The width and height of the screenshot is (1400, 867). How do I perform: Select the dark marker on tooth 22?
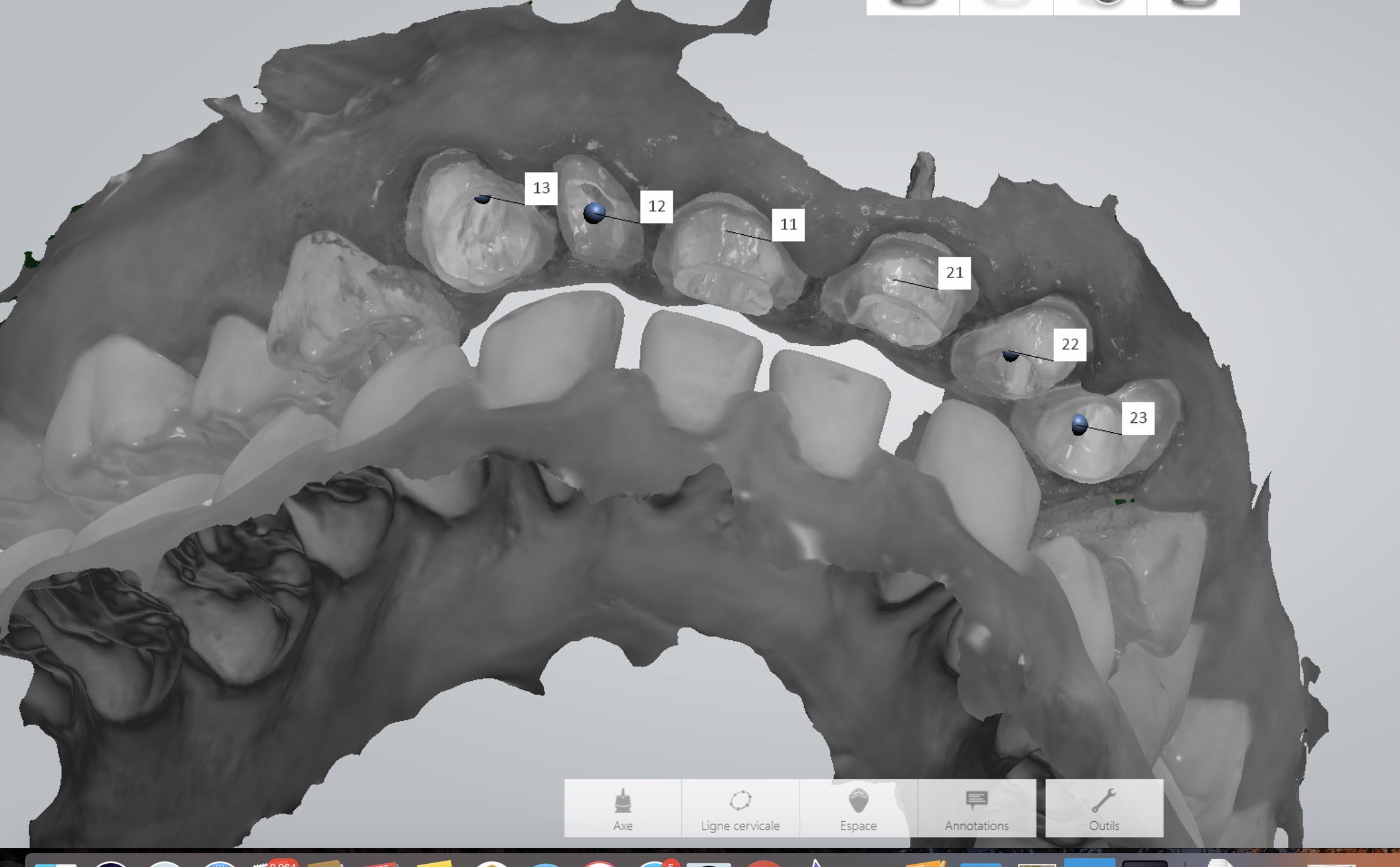[1010, 355]
